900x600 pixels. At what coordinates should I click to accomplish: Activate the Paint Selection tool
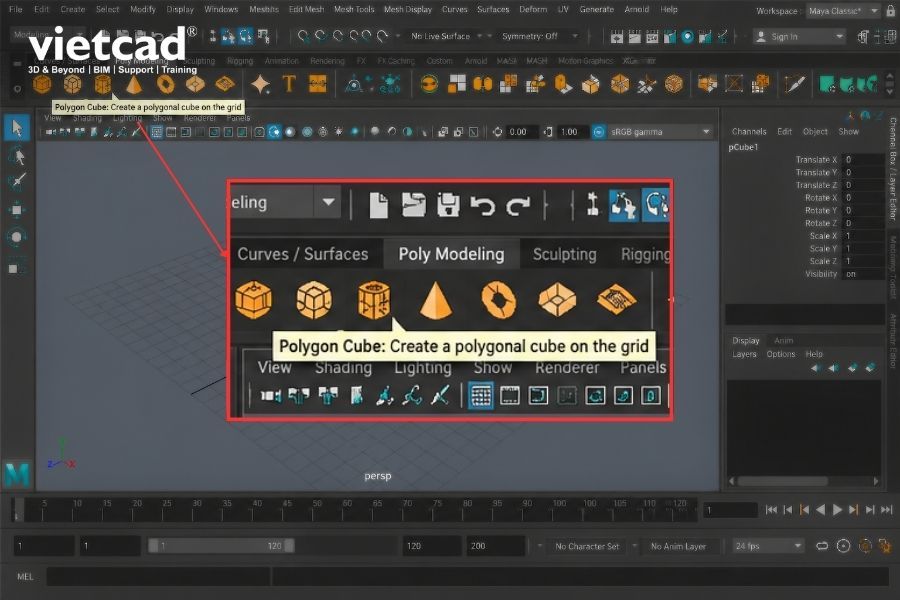17,182
